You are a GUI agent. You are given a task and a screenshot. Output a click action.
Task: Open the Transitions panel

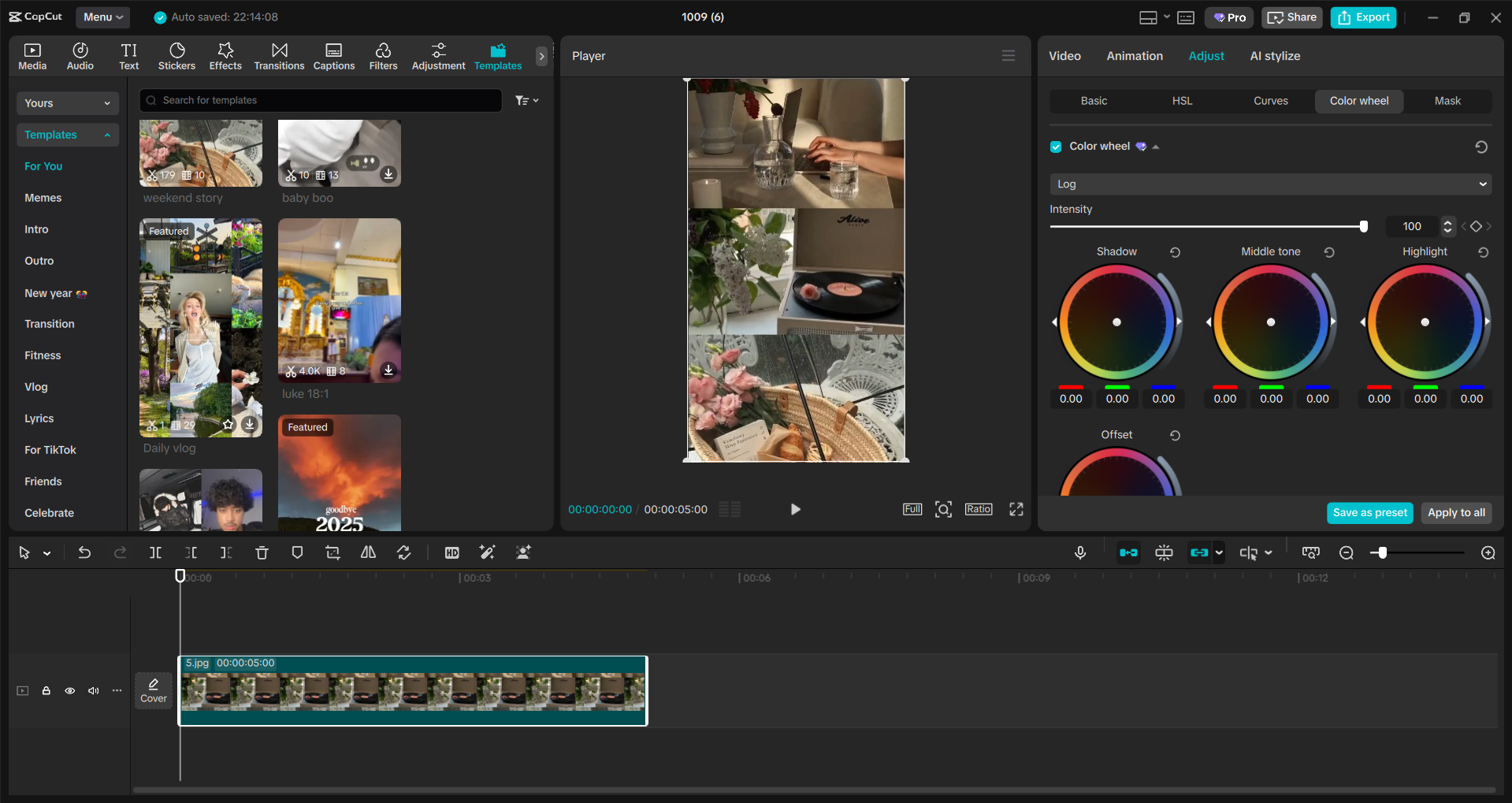tap(279, 55)
